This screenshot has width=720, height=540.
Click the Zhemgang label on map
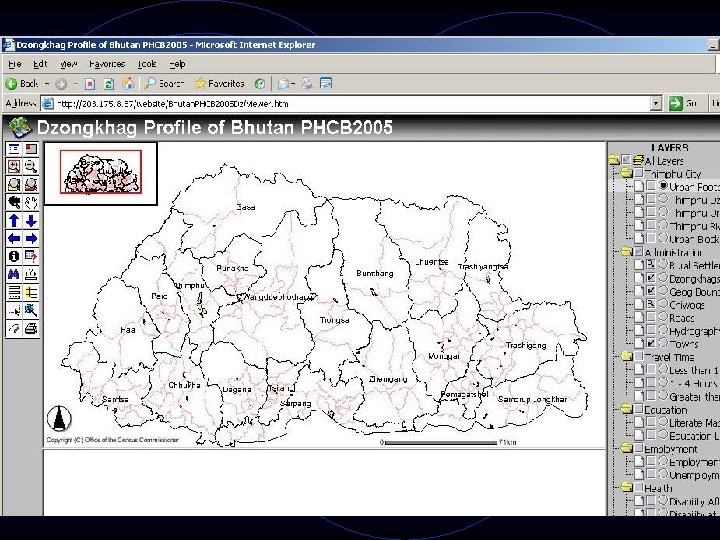[x=388, y=379]
